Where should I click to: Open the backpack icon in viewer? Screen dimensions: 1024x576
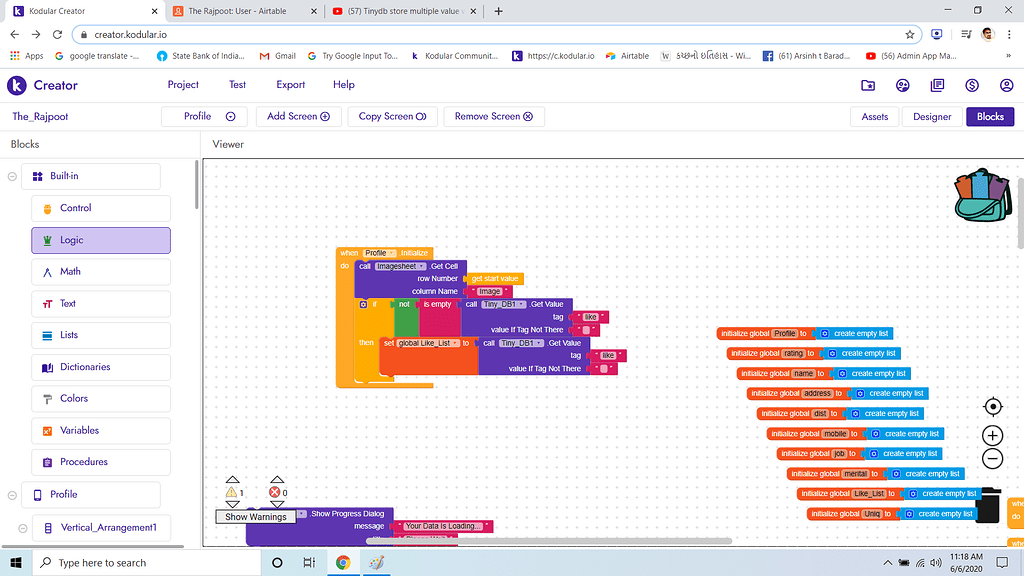point(983,195)
